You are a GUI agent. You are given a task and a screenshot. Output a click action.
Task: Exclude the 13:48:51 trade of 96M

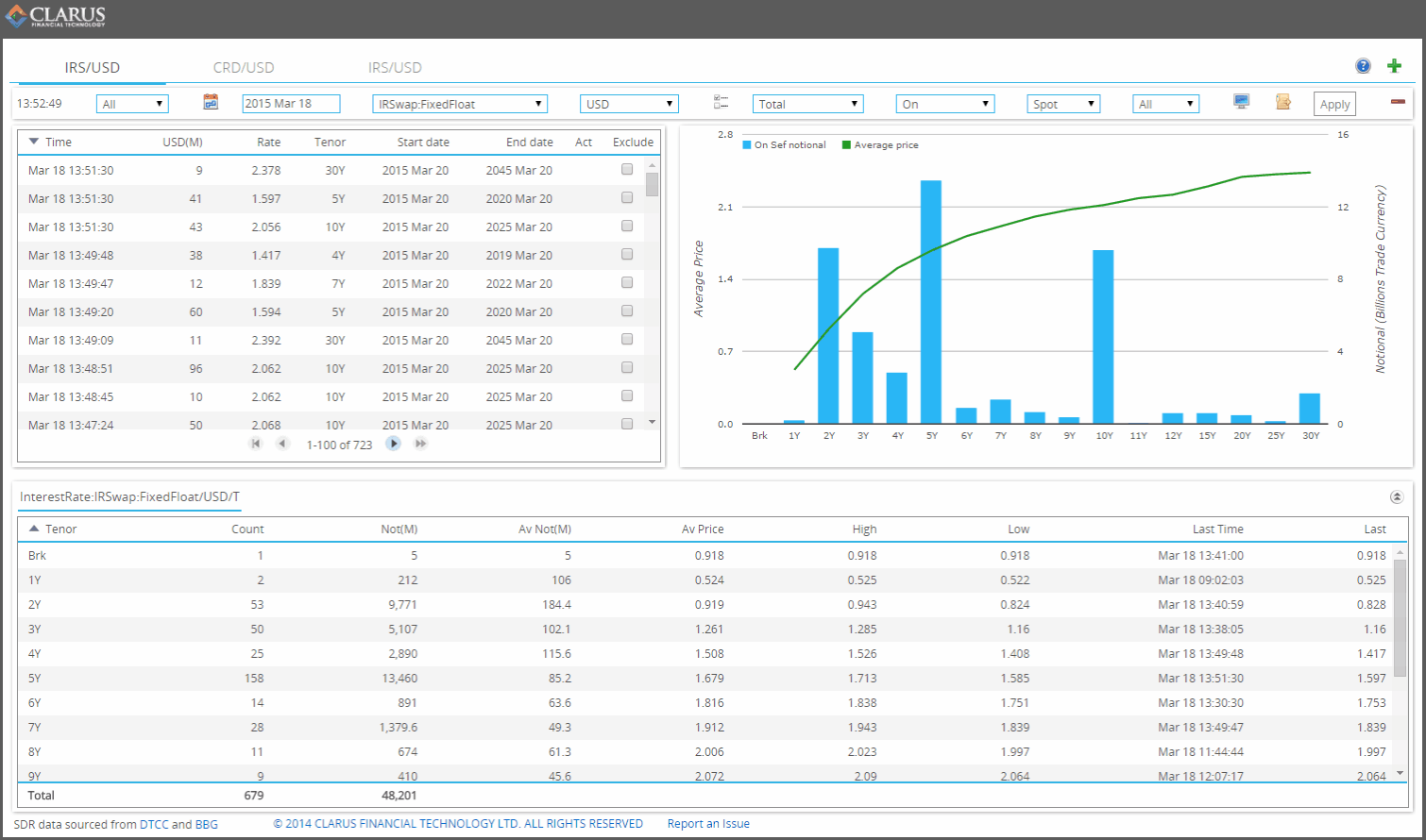pos(627,368)
